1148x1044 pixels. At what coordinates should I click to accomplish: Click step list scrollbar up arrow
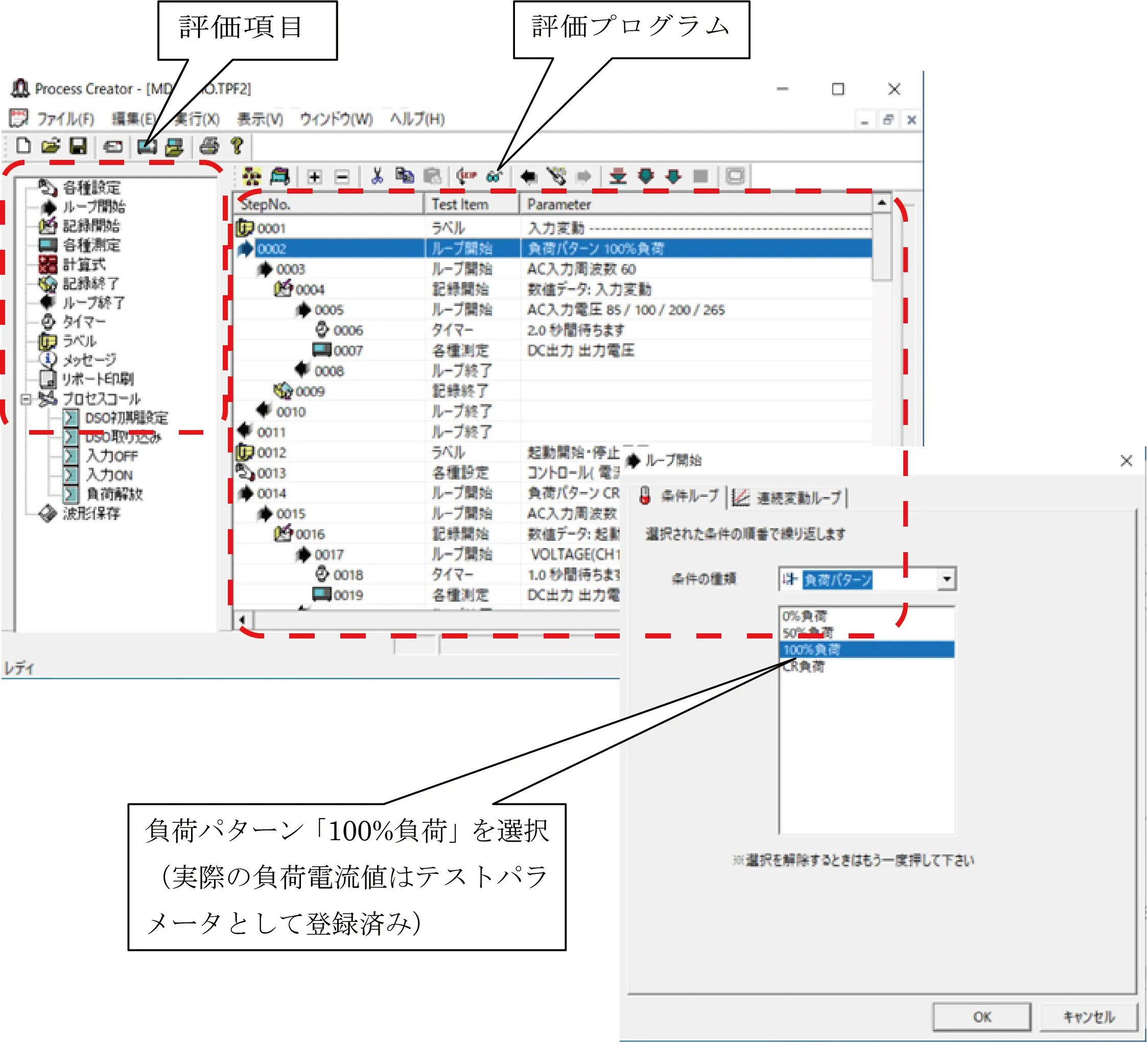click(x=881, y=203)
